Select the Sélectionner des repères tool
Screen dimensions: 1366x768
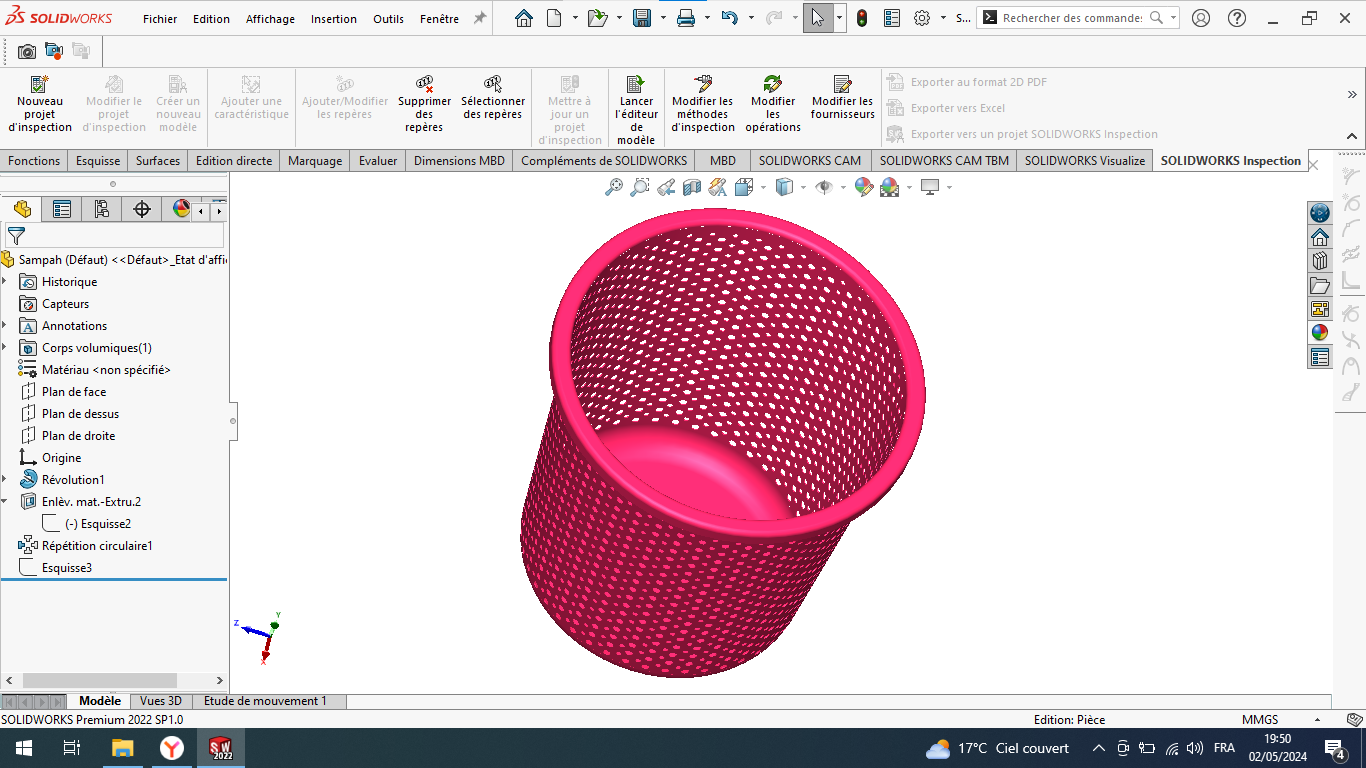coord(492,100)
